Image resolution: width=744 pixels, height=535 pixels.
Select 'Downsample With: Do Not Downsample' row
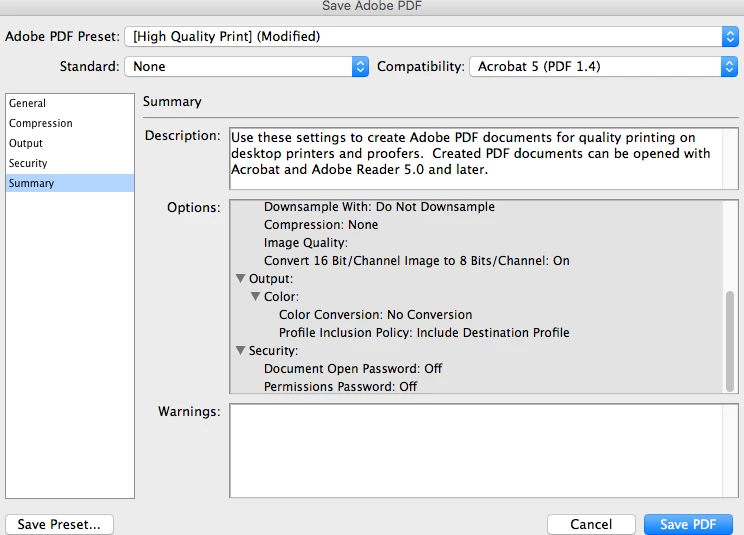[x=379, y=207]
